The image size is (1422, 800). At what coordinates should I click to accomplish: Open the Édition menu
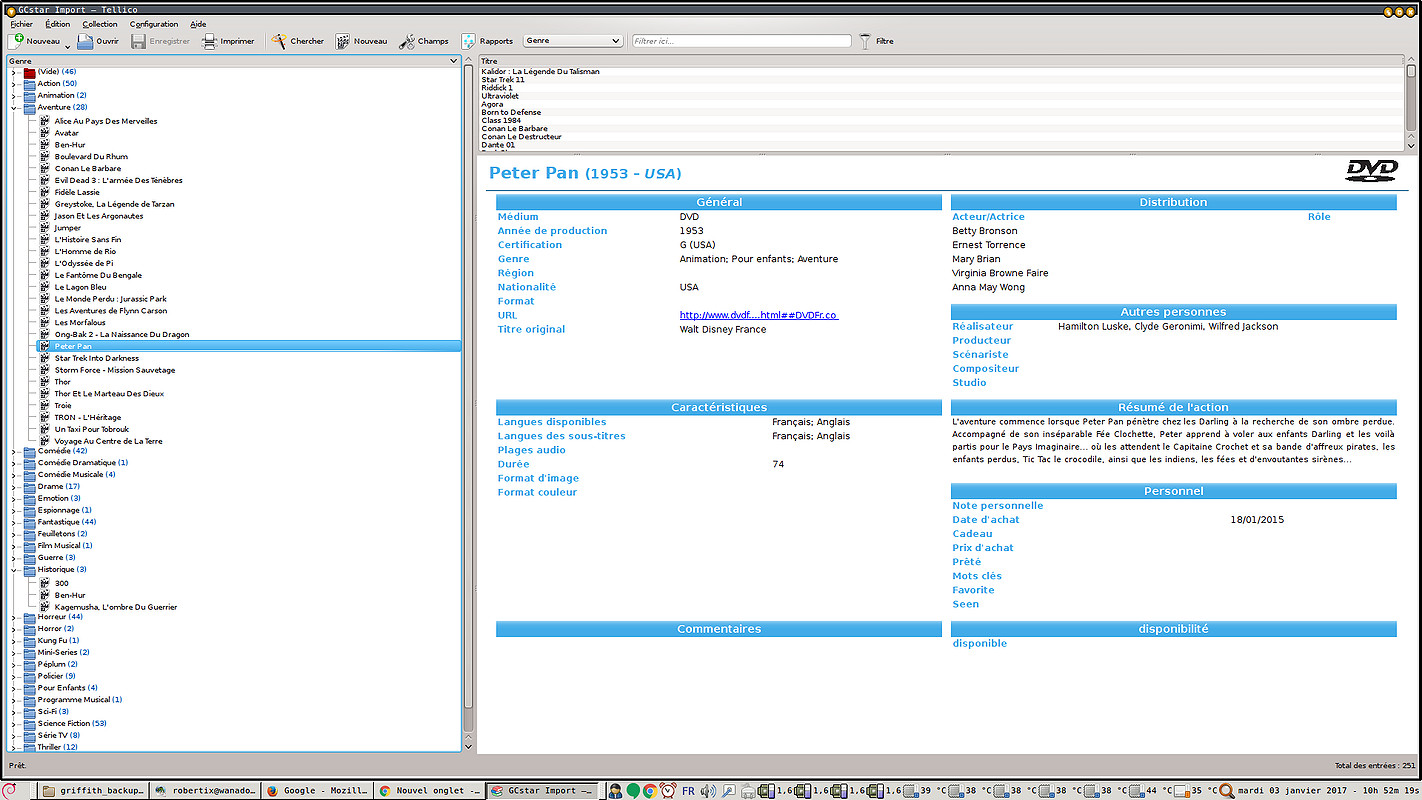(x=58, y=24)
